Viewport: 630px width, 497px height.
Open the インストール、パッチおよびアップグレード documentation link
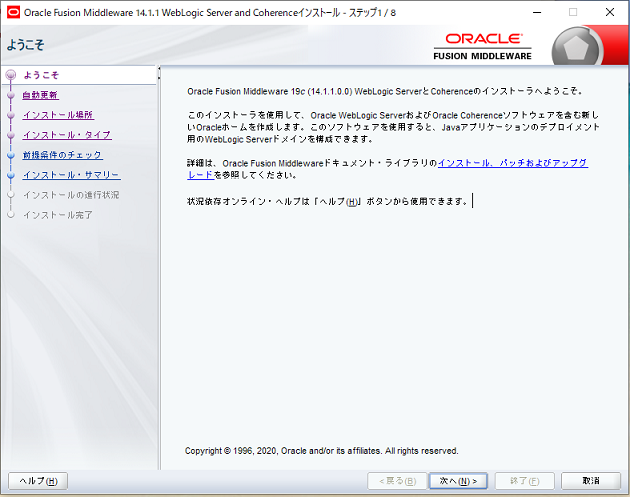pyautogui.click(x=513, y=163)
